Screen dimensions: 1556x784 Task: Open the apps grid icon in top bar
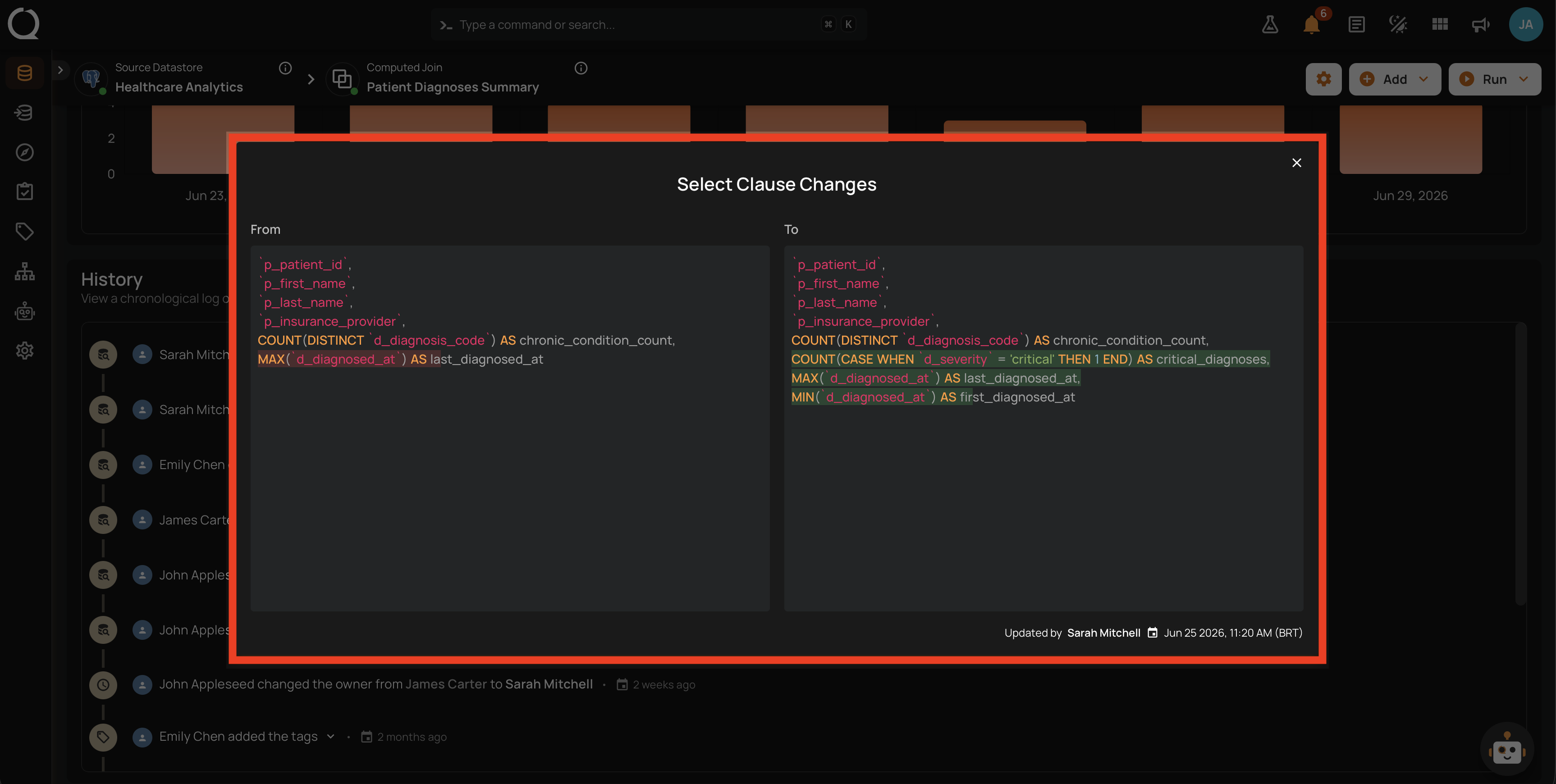coord(1440,25)
